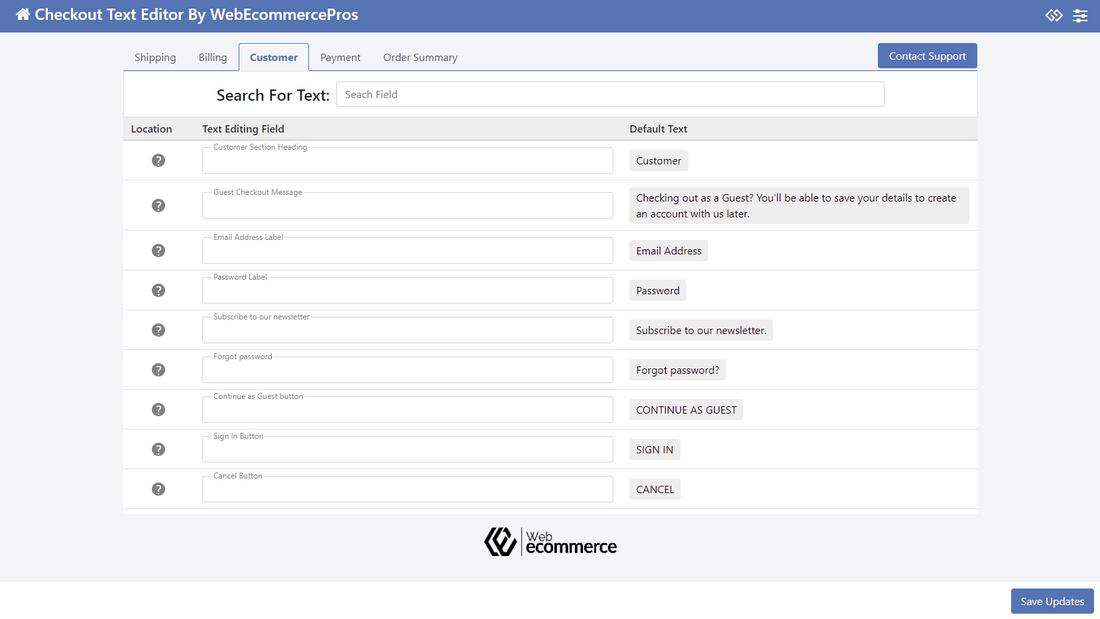Click the Password Label input field

point(408,291)
